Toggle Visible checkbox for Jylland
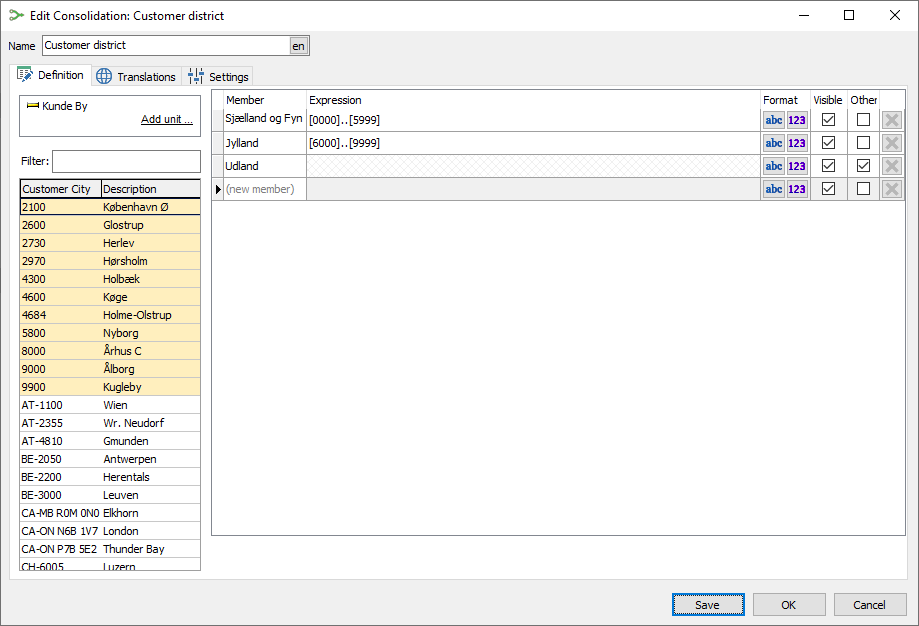Viewport: 919px width, 626px height. click(828, 142)
